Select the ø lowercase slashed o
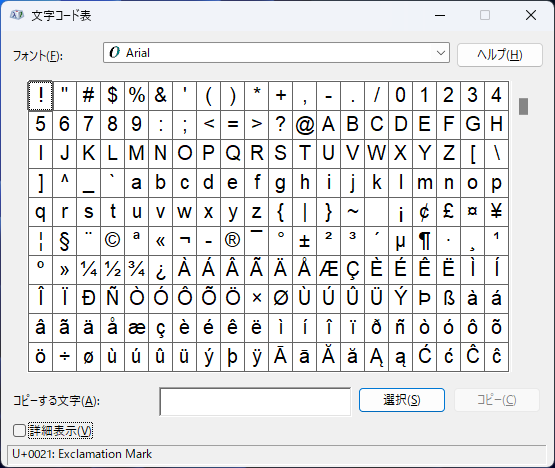This screenshot has height=468, width=555. [x=88, y=357]
